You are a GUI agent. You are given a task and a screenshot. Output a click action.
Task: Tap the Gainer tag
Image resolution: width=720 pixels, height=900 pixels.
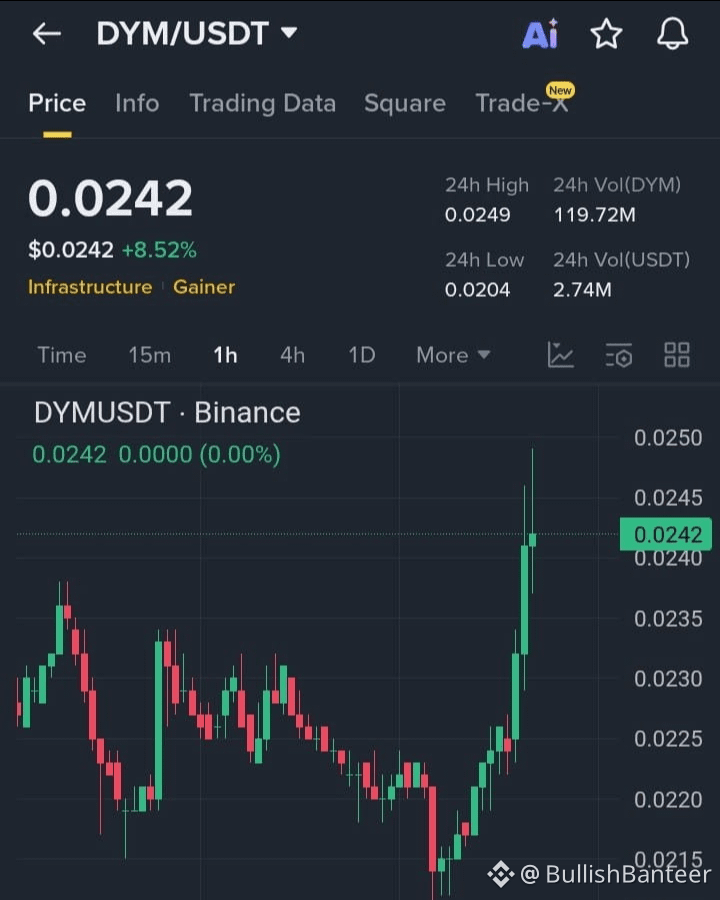tap(204, 286)
